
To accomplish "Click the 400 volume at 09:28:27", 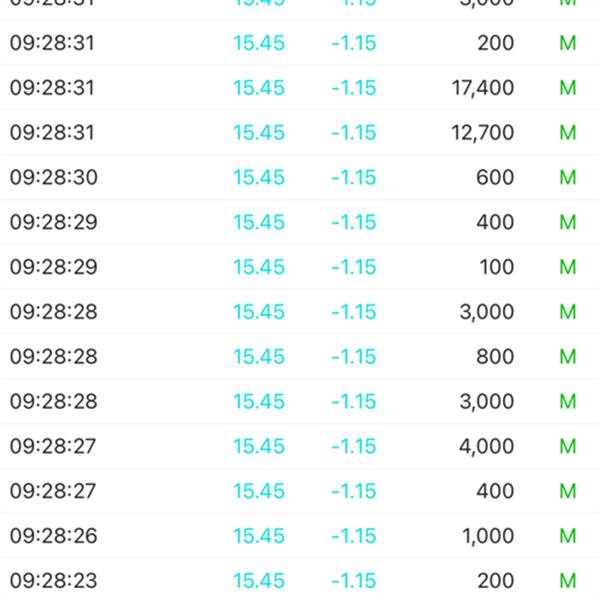I will pyautogui.click(x=495, y=491).
